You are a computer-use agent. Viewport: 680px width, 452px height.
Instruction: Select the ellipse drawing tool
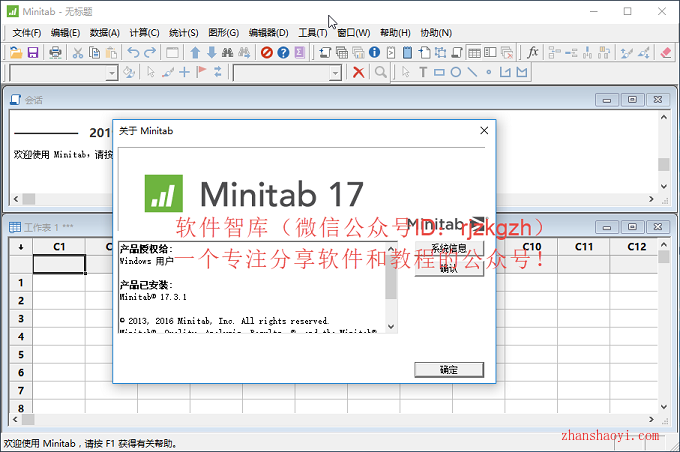[x=456, y=72]
